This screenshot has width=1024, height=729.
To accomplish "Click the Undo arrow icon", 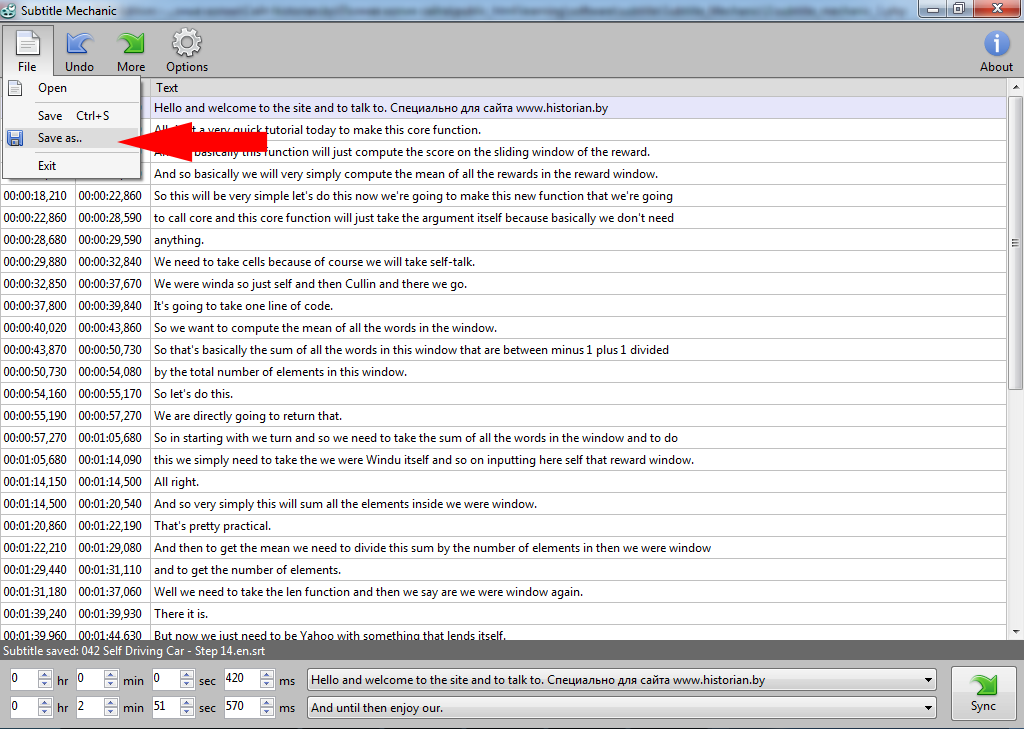I will [79, 44].
